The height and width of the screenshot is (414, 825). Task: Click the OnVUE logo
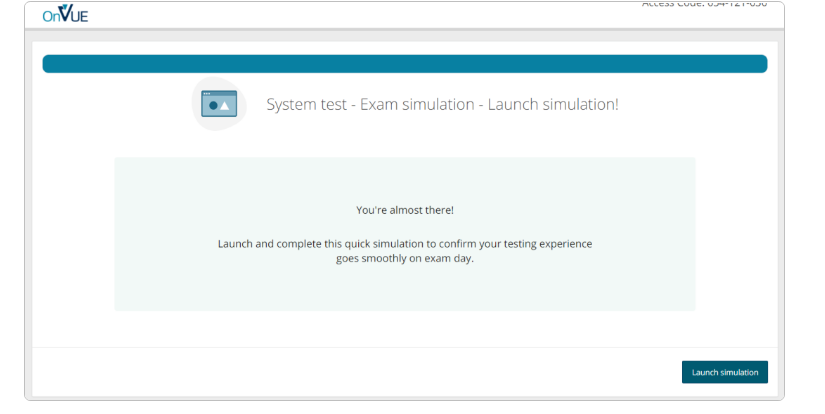(65, 14)
